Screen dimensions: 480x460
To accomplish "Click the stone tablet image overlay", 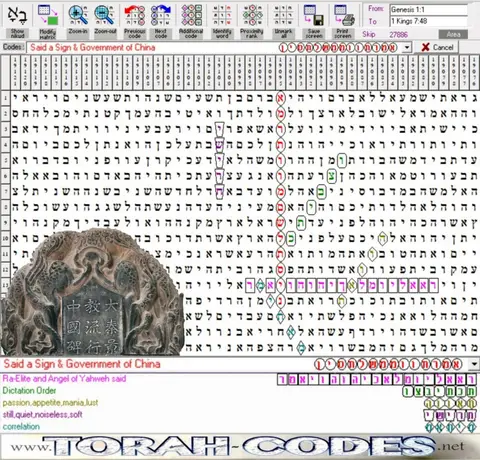I will [x=92, y=293].
